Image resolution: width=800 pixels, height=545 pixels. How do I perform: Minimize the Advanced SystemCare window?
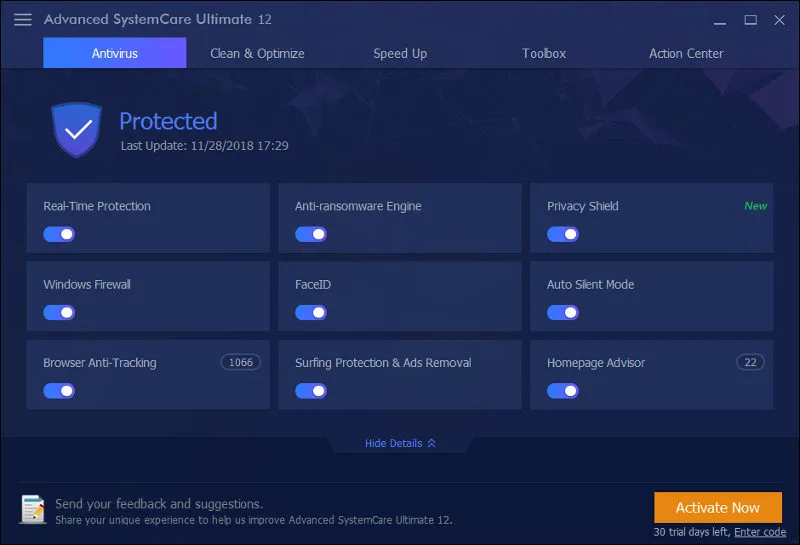click(718, 20)
